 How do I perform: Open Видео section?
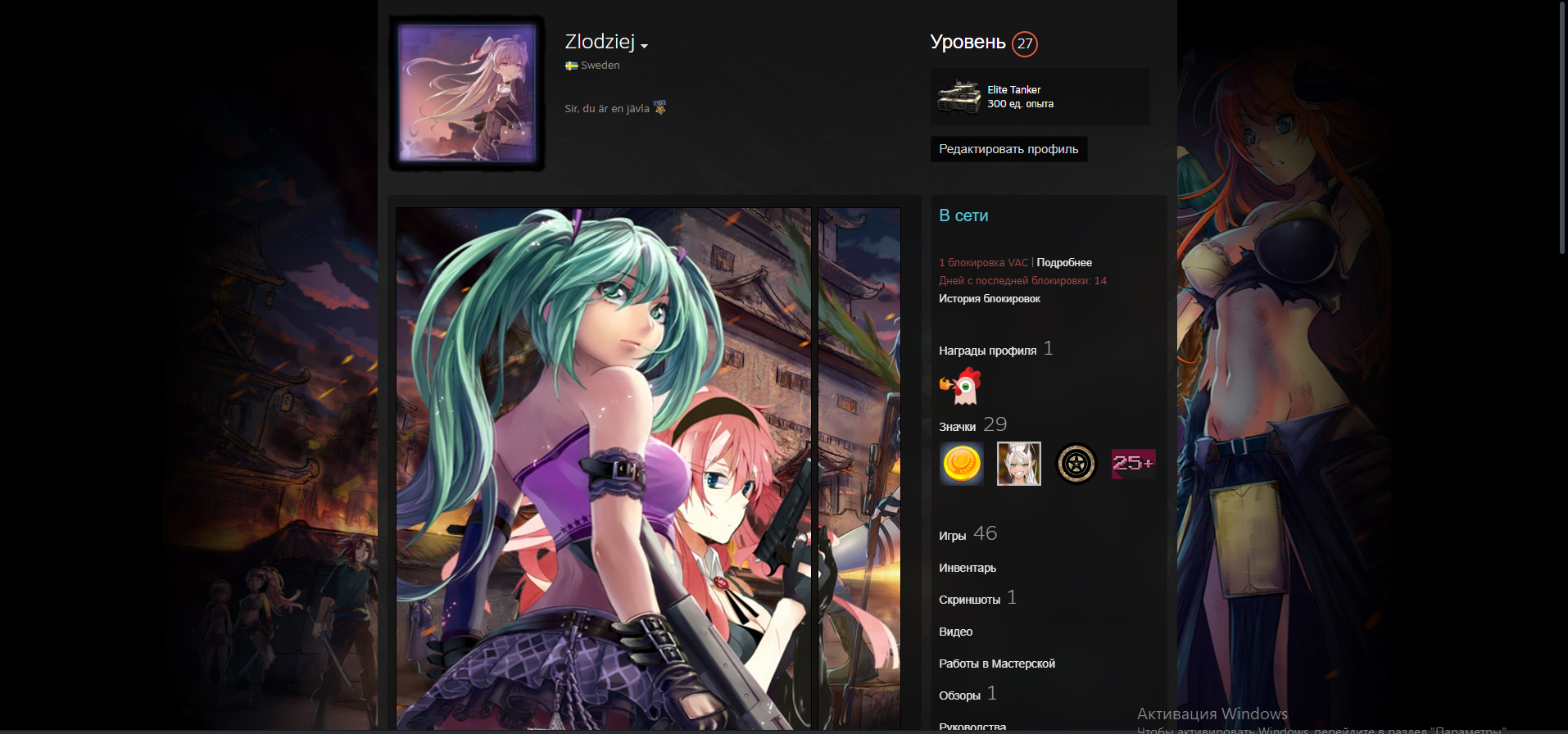(955, 632)
